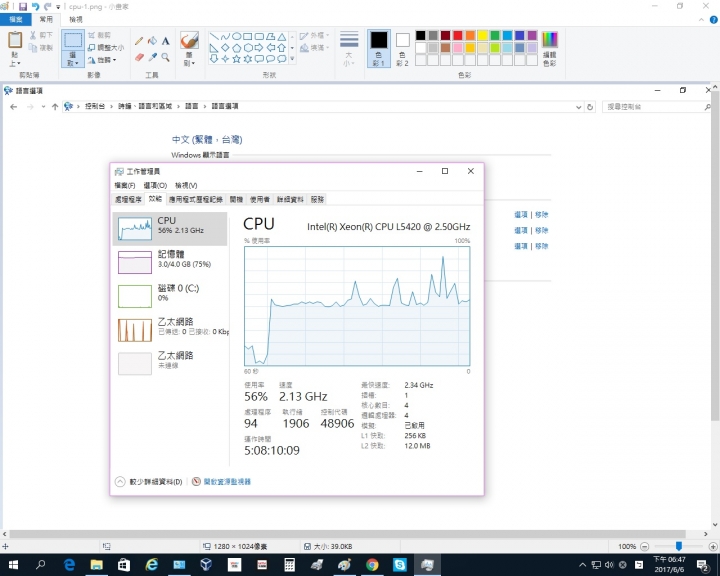Open the shape Outline (外框) dropdown
This screenshot has height=576, width=720.
pos(315,35)
